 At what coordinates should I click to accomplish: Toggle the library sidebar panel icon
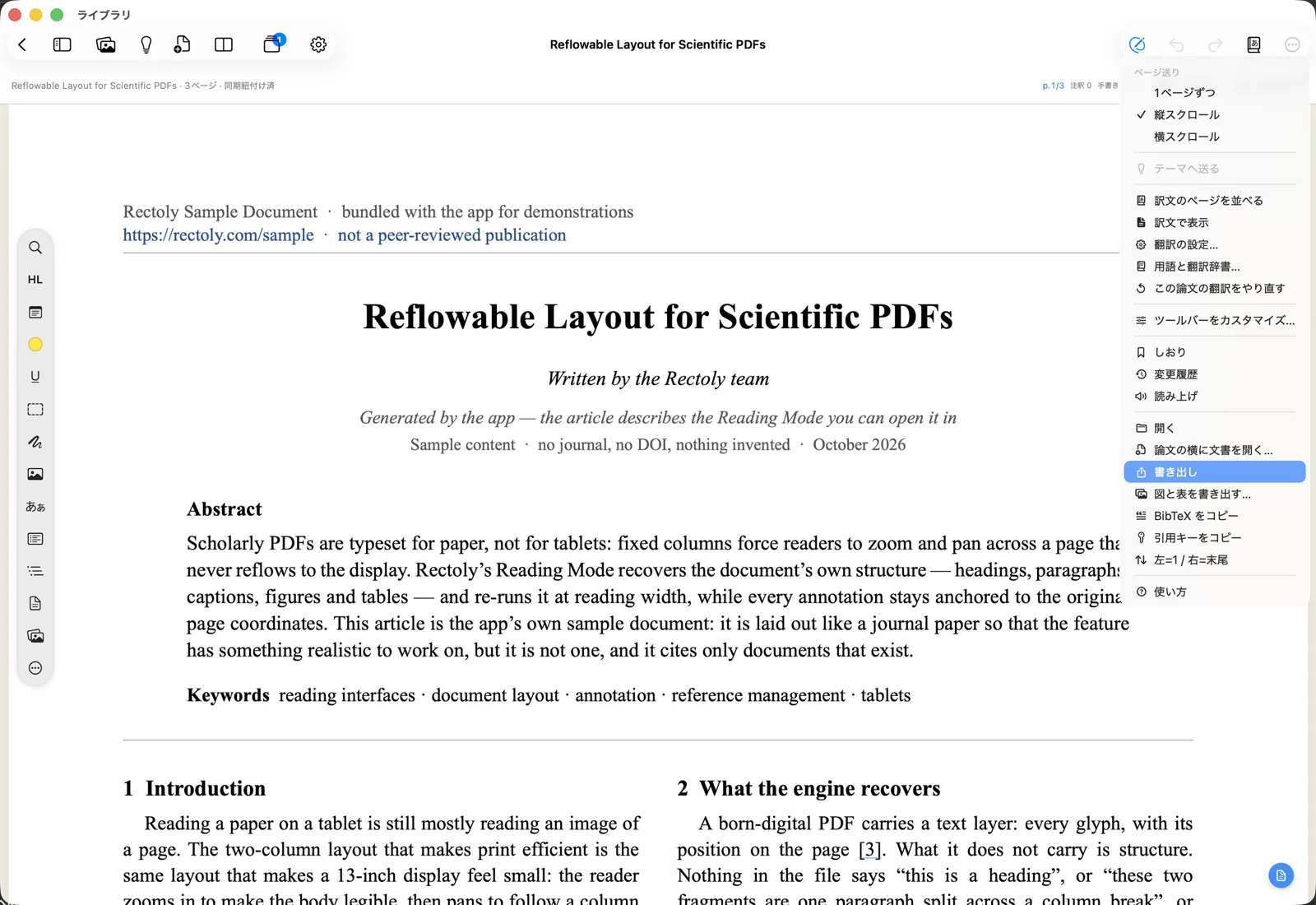coord(63,44)
